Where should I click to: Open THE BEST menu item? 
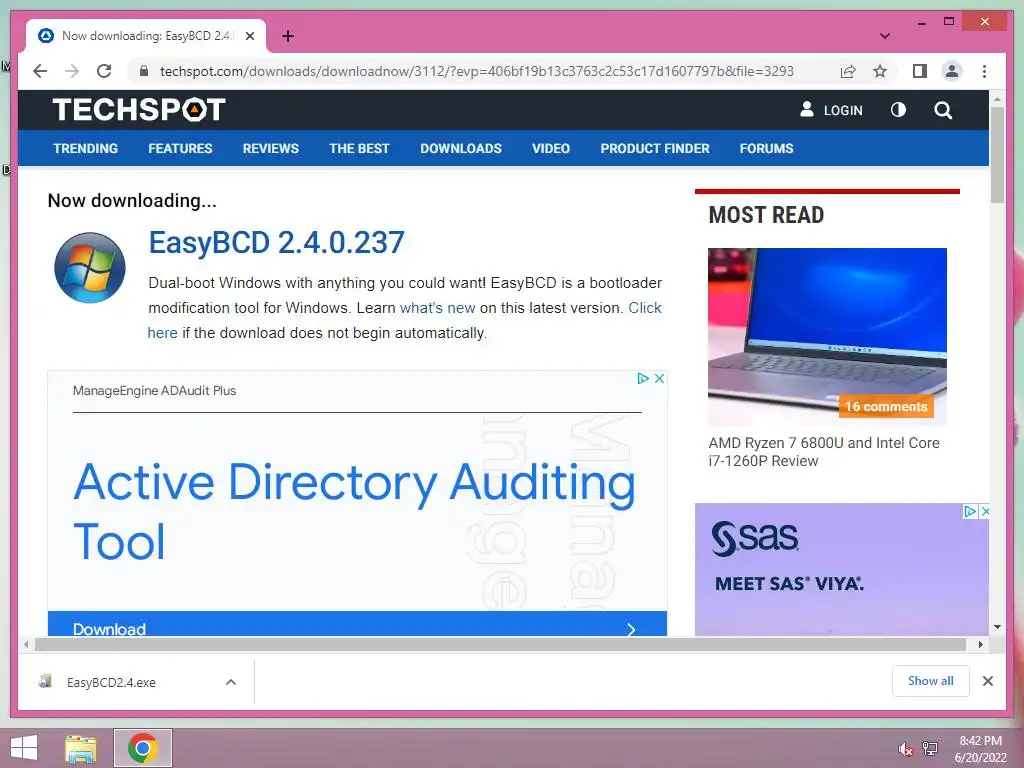359,148
